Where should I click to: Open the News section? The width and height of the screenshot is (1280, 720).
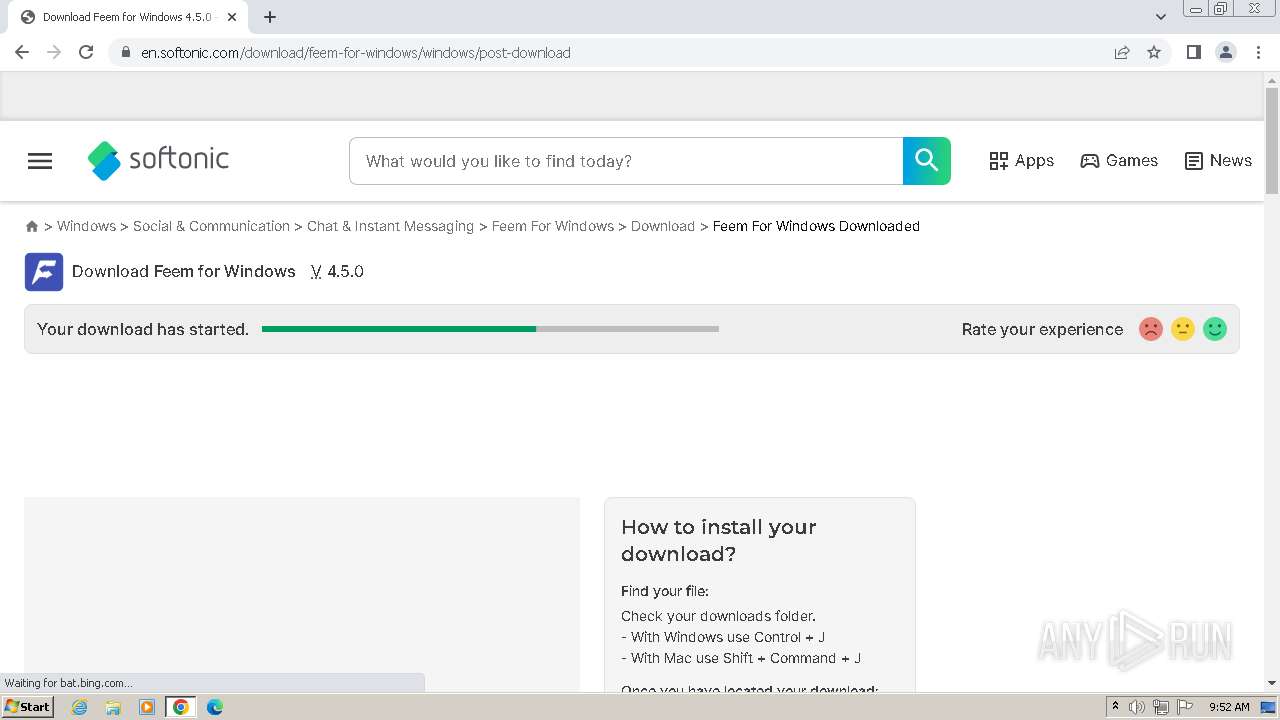pyautogui.click(x=1218, y=161)
